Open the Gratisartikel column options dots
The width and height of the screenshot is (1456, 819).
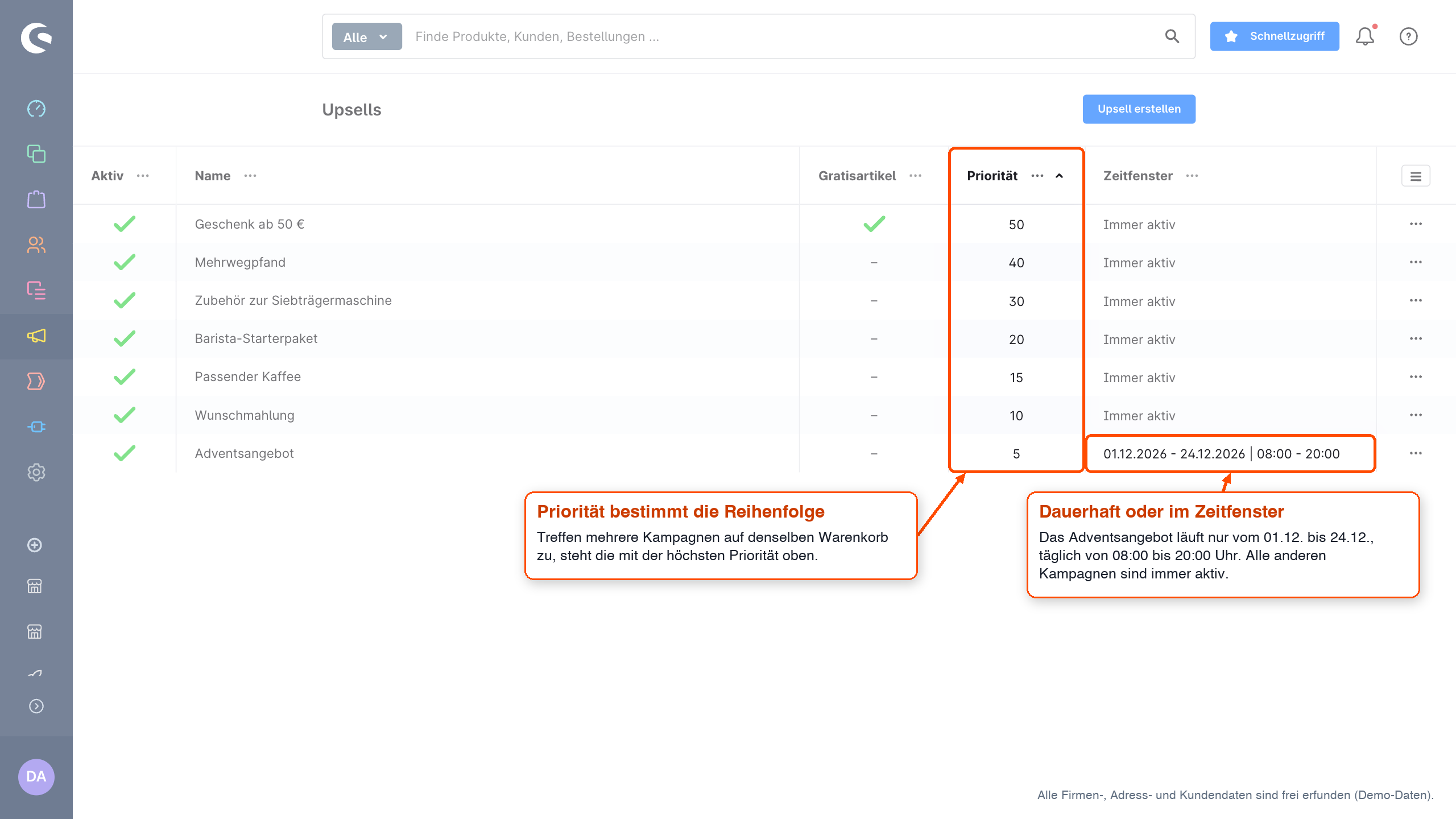(x=915, y=176)
